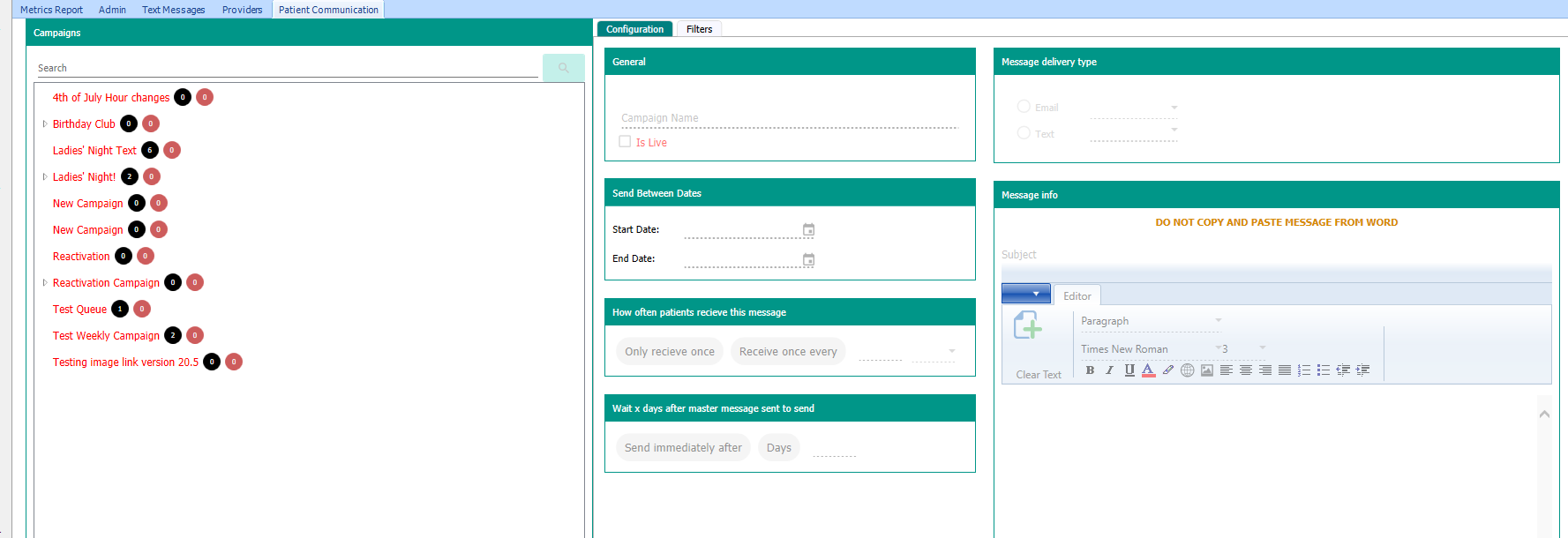Apply italic formatting in the editor
This screenshot has width=1568, height=538.
[1109, 370]
